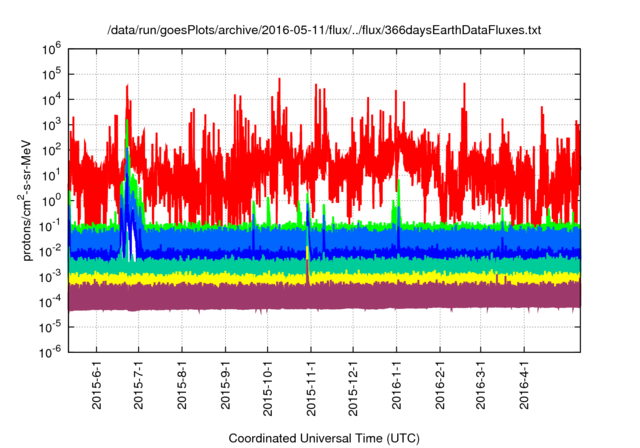This screenshot has height=448, width=640.
Task: Click the 10^6 y-axis tick label
Action: tap(51, 50)
